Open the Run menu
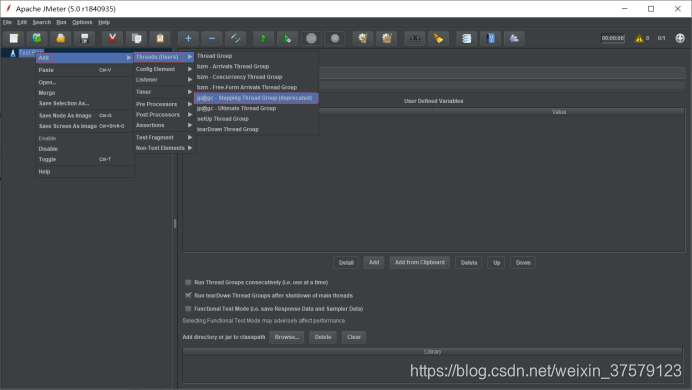Screen dimensions: 692x390 pos(61,22)
